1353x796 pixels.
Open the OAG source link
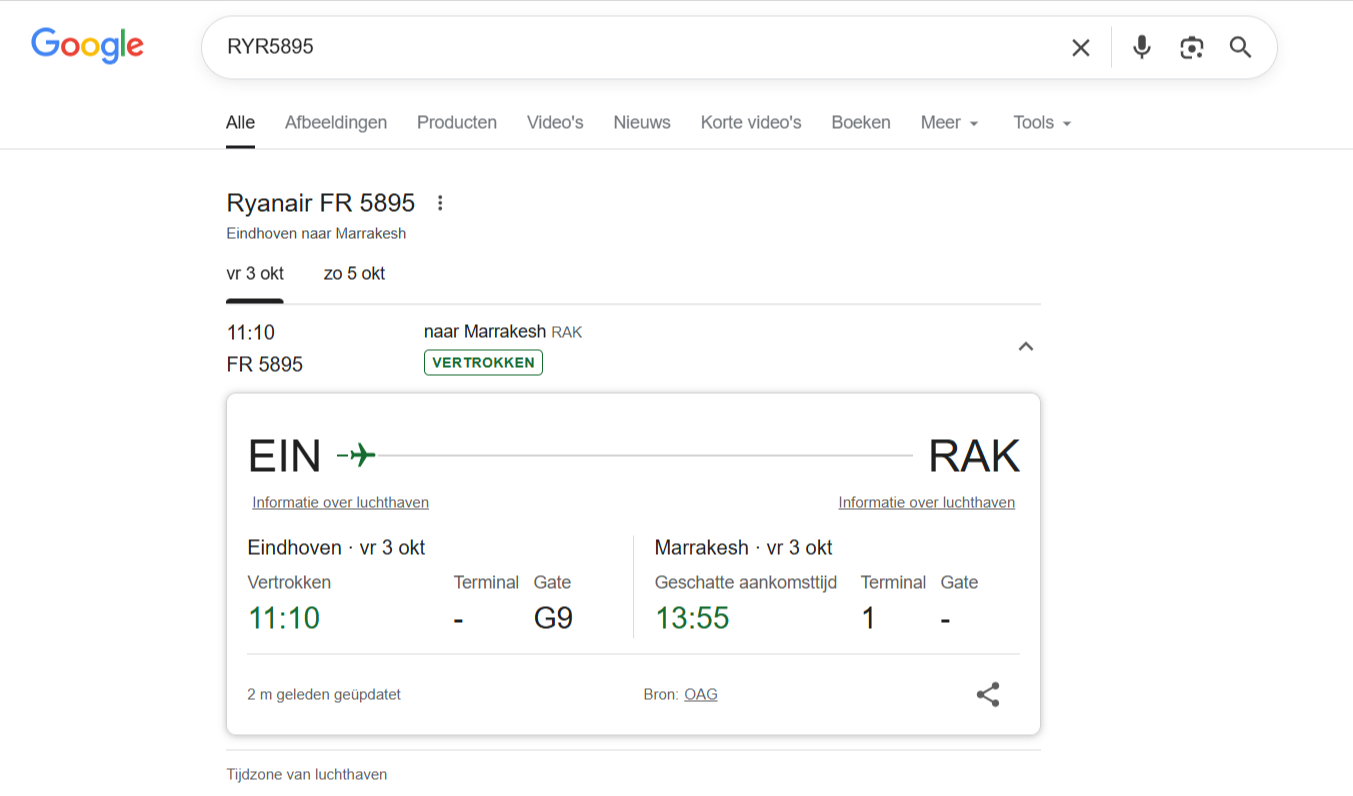[700, 695]
